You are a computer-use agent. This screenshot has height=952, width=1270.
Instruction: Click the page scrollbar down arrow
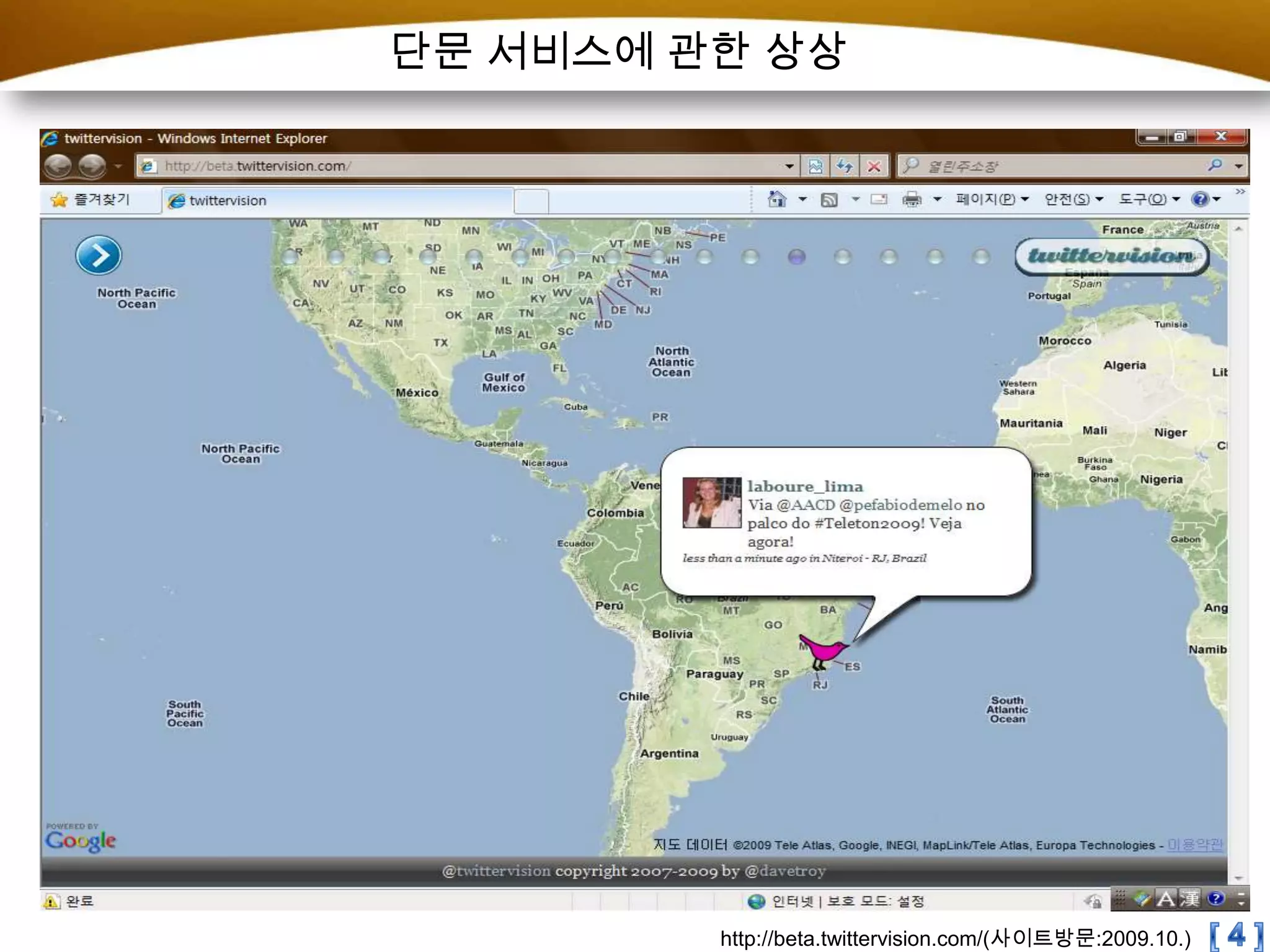1238,878
